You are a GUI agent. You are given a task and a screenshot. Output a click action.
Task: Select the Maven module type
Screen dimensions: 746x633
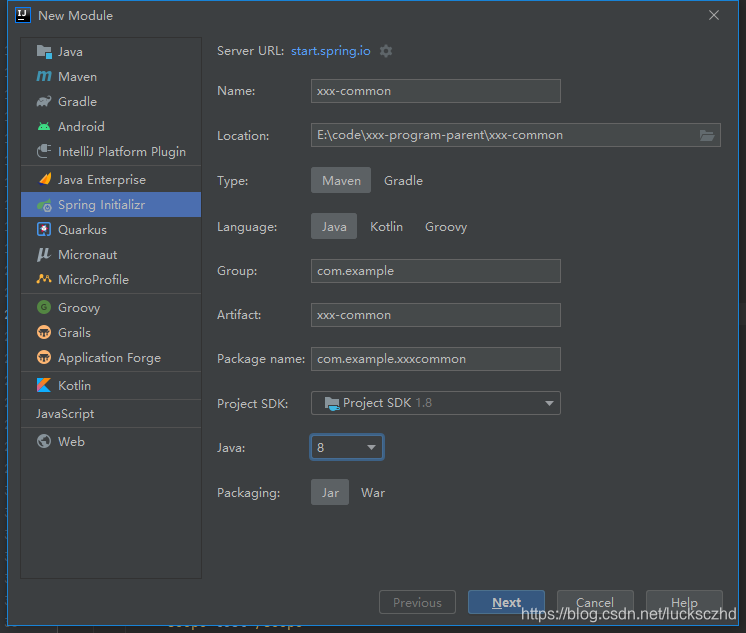coord(111,77)
